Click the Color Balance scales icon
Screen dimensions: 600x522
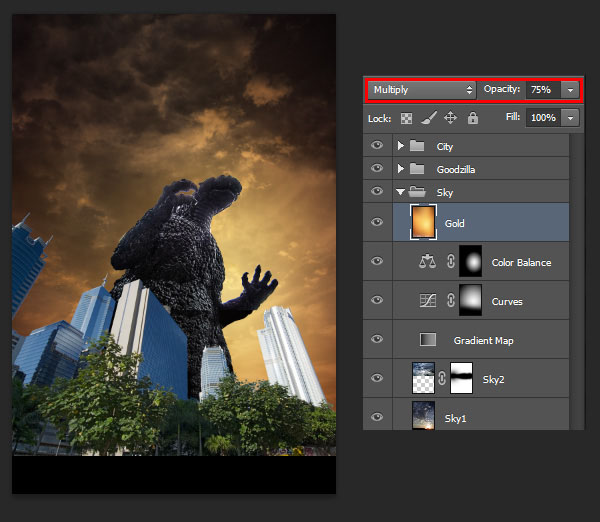click(x=427, y=261)
